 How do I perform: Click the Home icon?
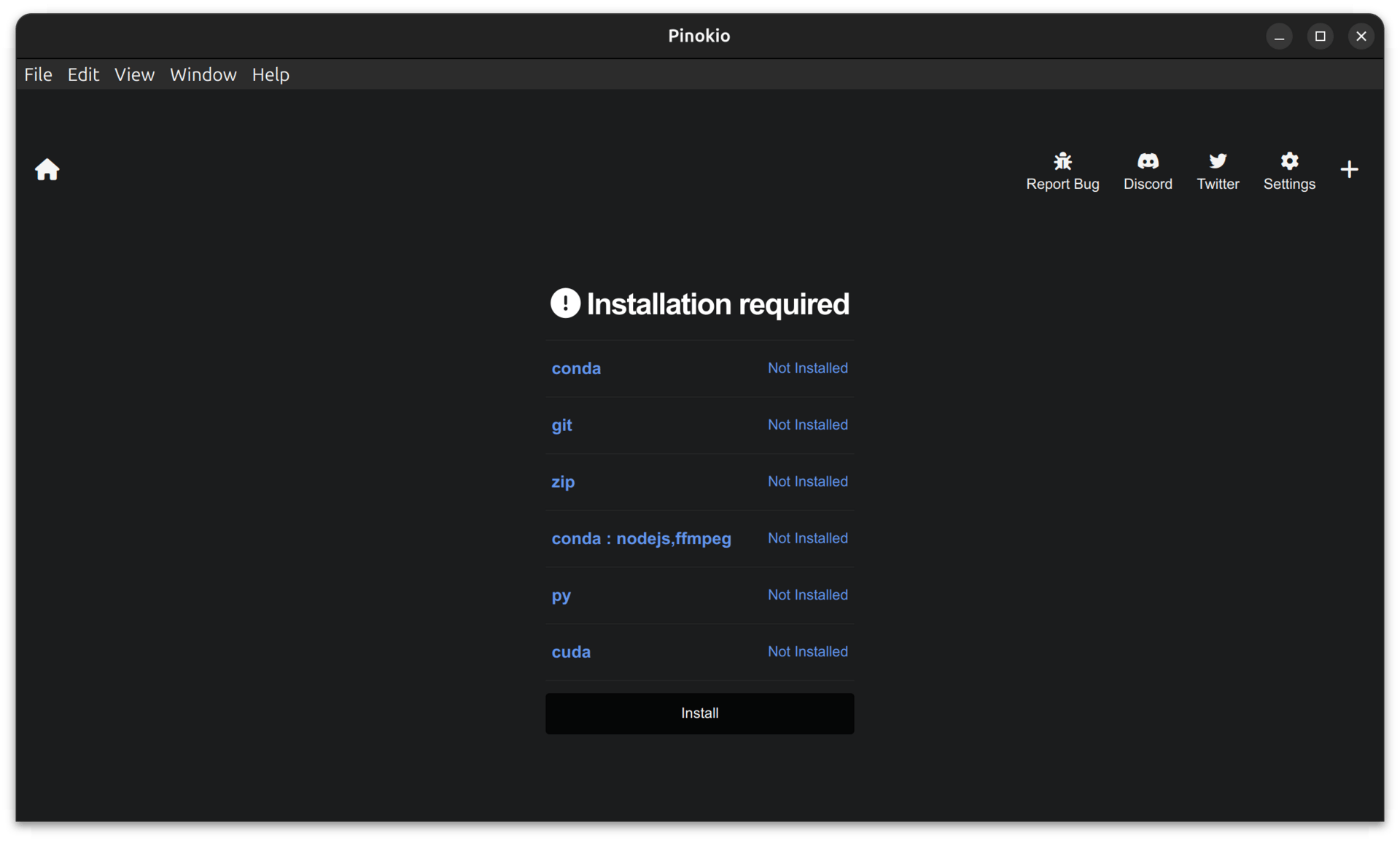pos(47,169)
